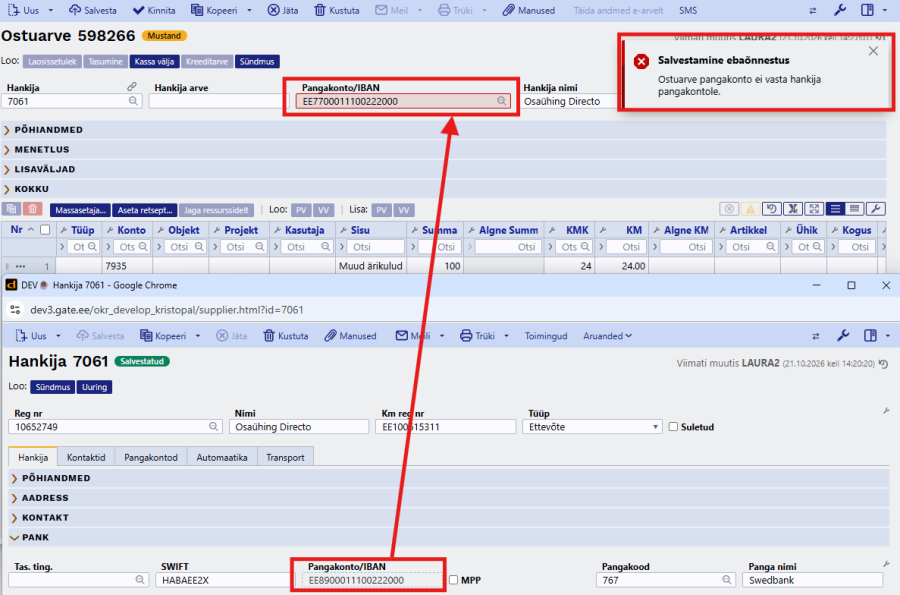Image resolution: width=900 pixels, height=595 pixels.
Task: Toggle the Suletud checkbox
Action: (x=673, y=427)
